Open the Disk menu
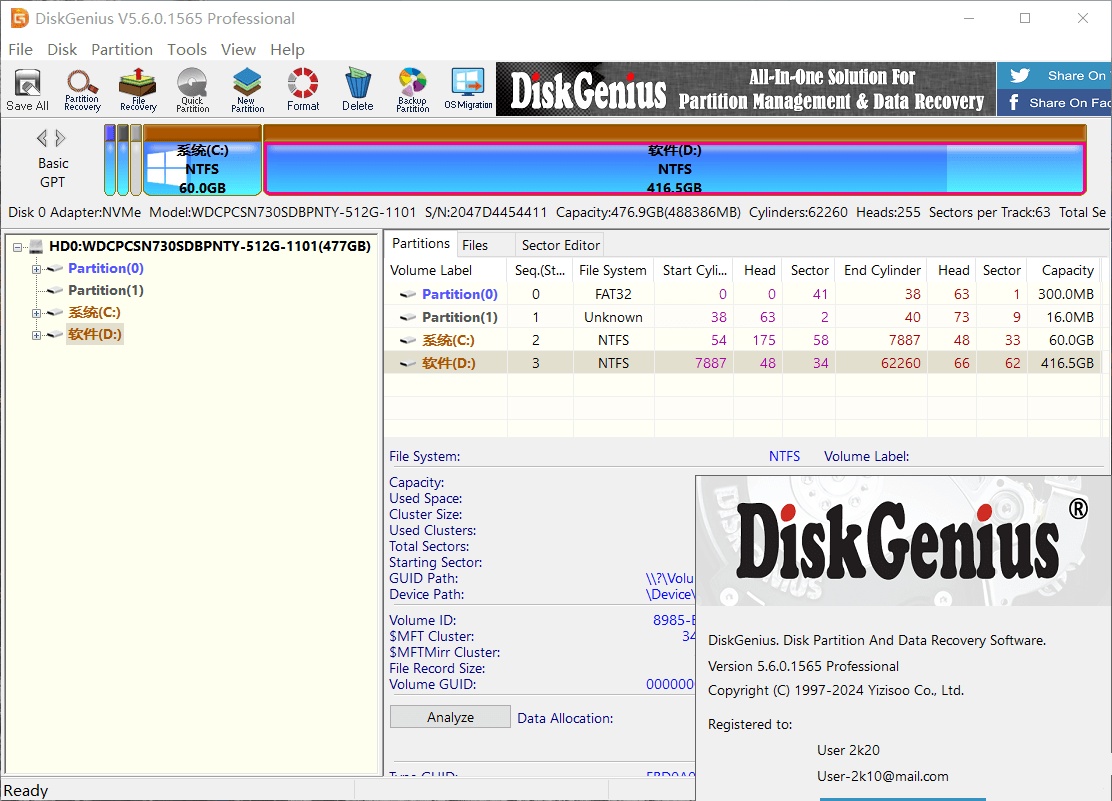This screenshot has width=1112, height=801. click(x=62, y=50)
